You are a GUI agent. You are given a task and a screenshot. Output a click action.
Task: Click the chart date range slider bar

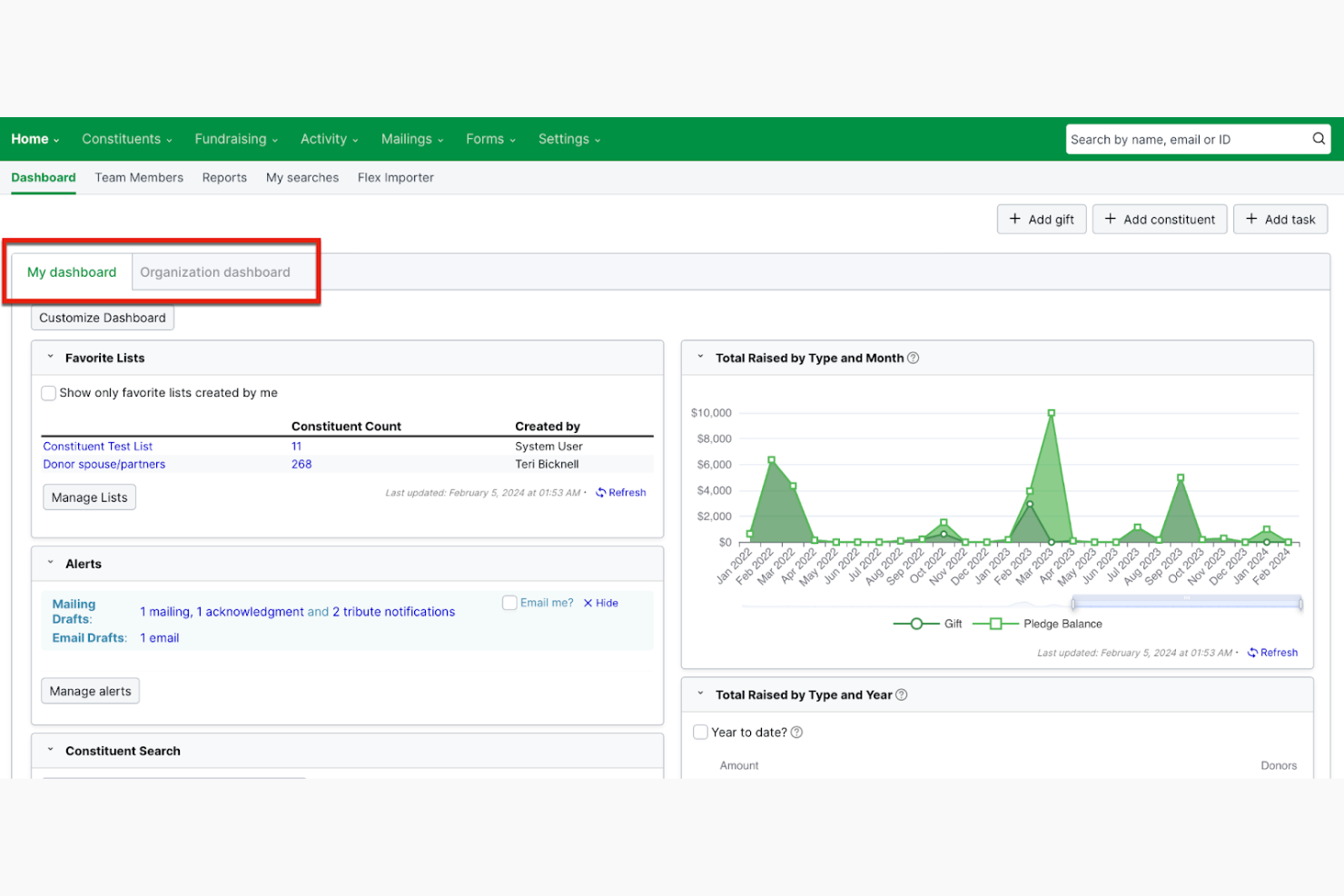click(1187, 603)
